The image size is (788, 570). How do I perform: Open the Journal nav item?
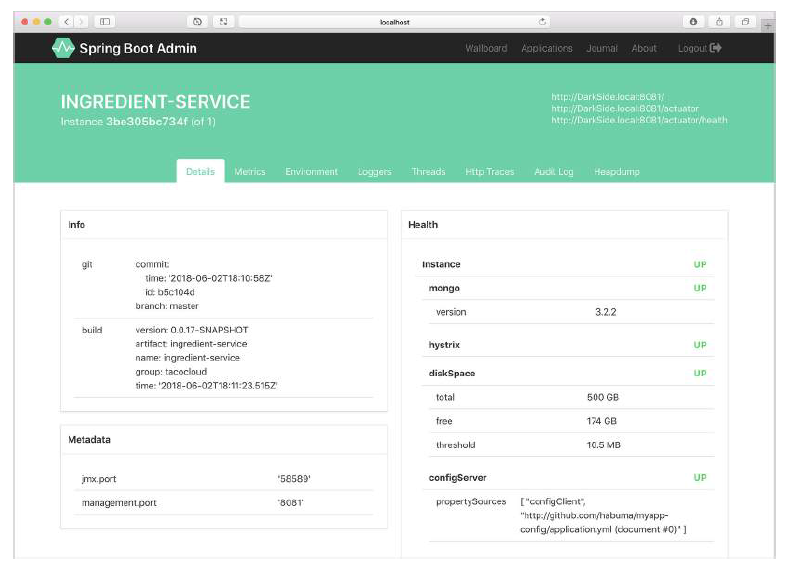pyautogui.click(x=602, y=48)
